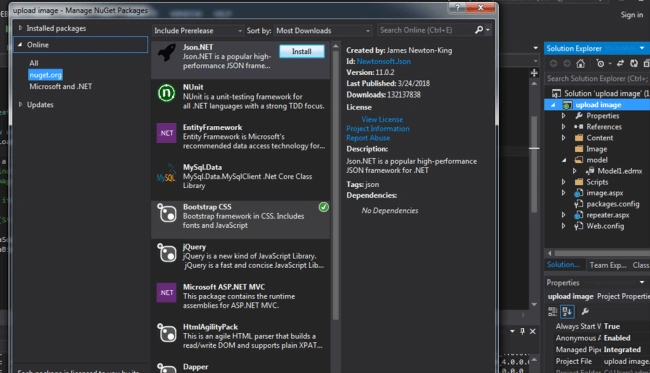Screen dimensions: 650x373
Task: Expand the References node arrow
Action: point(563,126)
